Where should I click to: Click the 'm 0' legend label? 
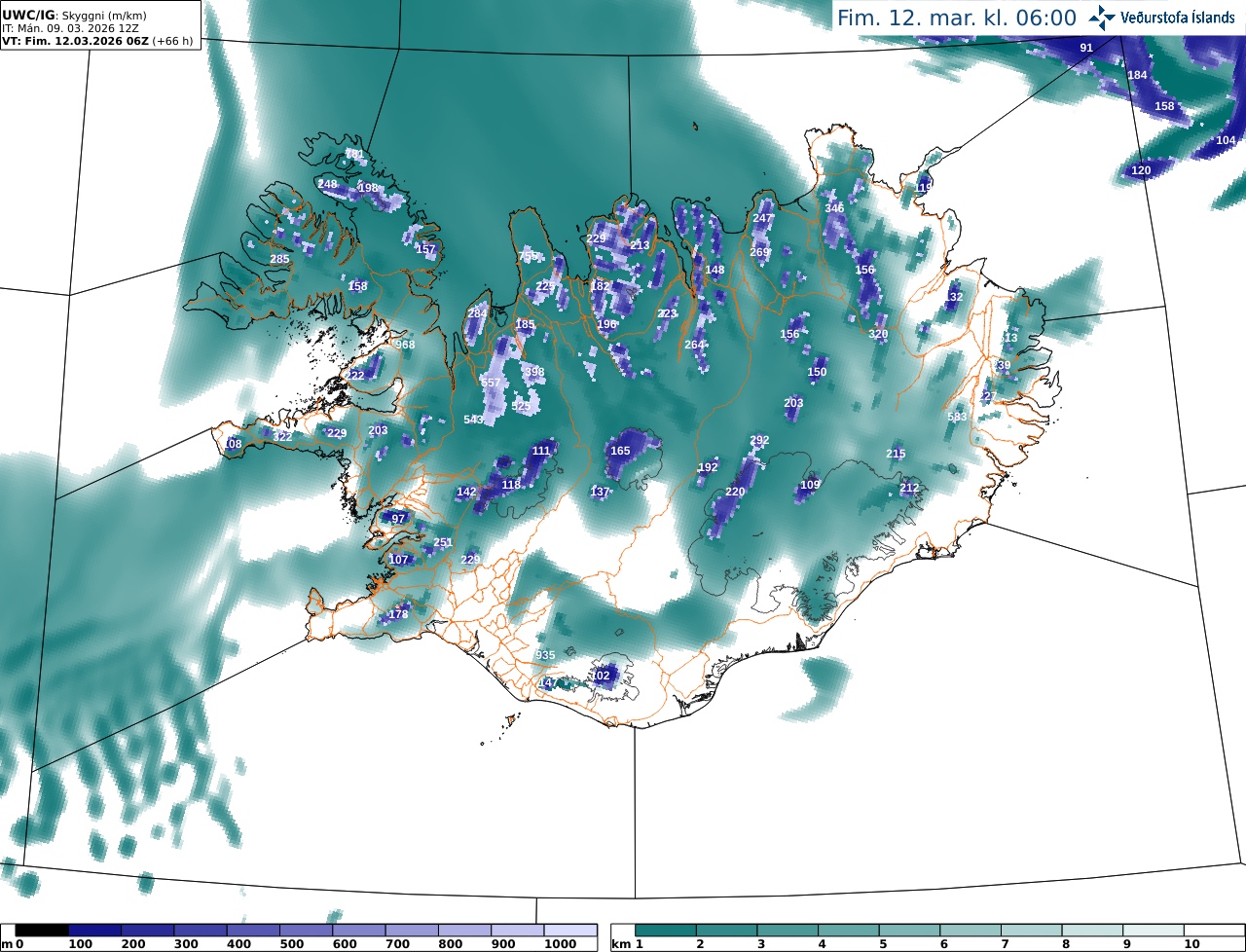pos(13,944)
